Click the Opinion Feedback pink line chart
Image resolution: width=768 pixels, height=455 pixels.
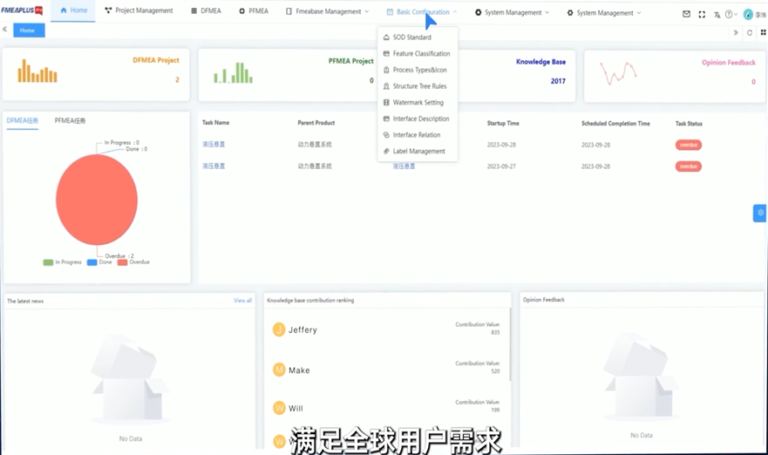pos(618,73)
